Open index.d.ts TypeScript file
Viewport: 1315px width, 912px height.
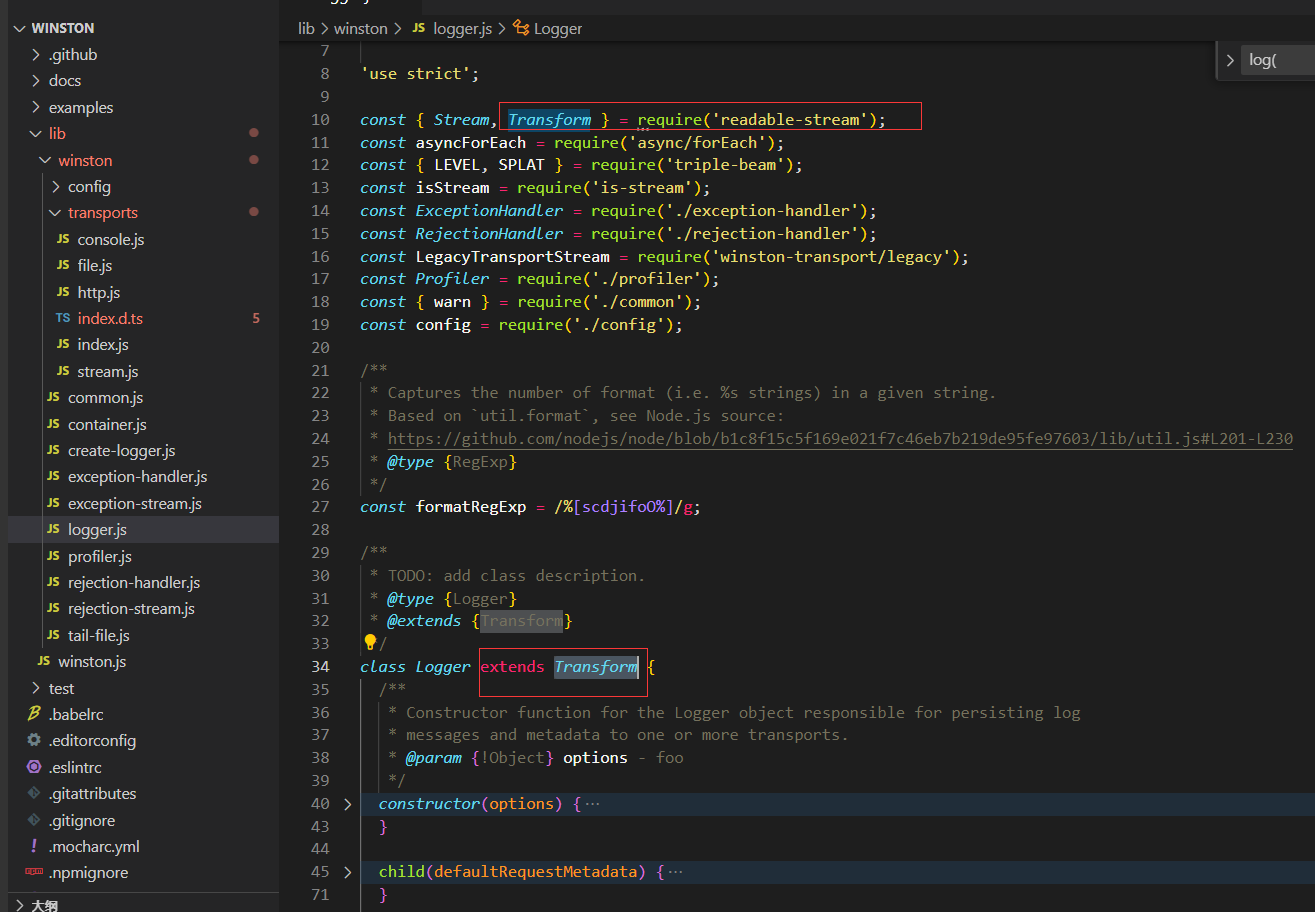click(x=110, y=318)
